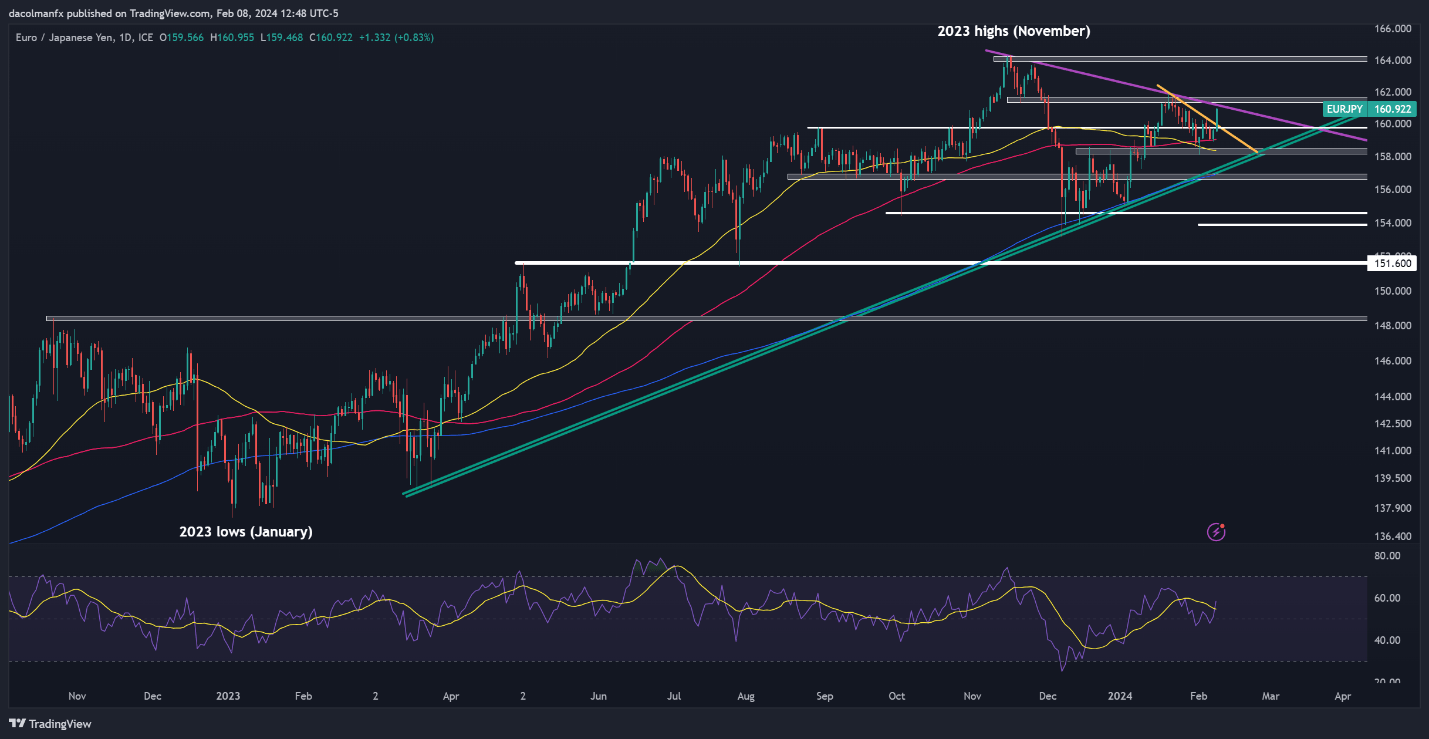Click the rightmost Apr label on time axis
This screenshot has height=739, width=1429.
tap(1342, 695)
